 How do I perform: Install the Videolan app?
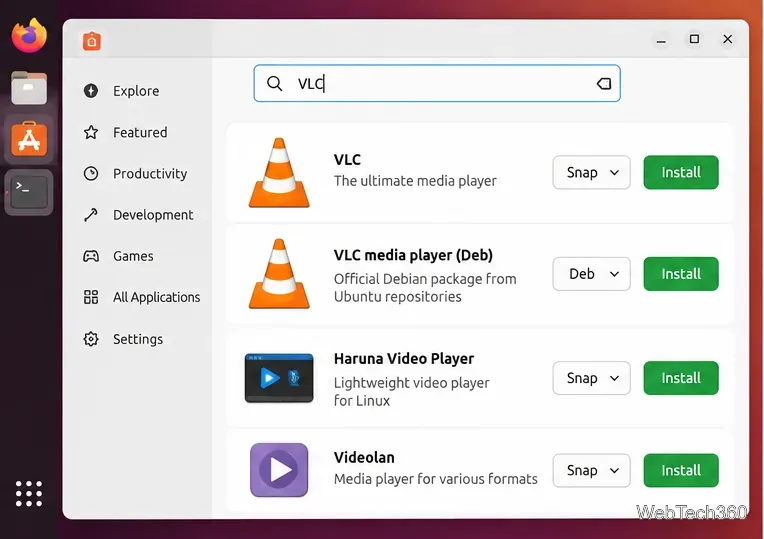tap(681, 470)
